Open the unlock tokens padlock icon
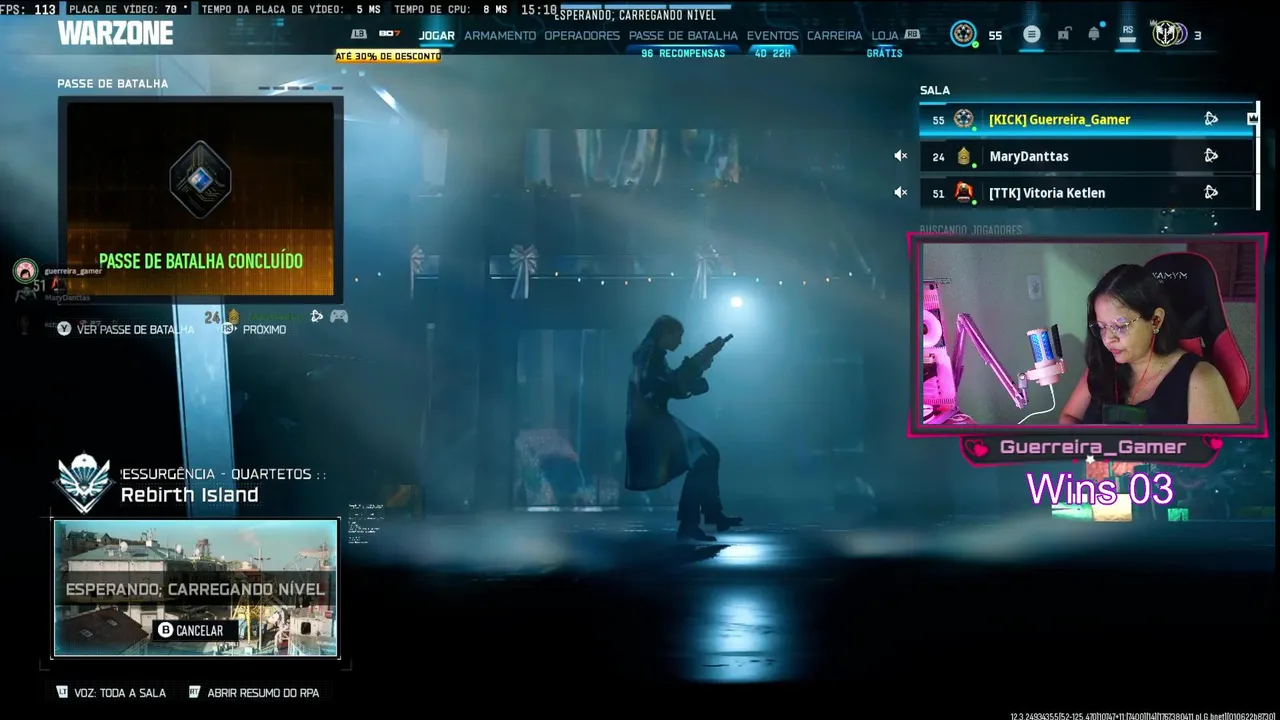1280x720 pixels. point(1063,34)
